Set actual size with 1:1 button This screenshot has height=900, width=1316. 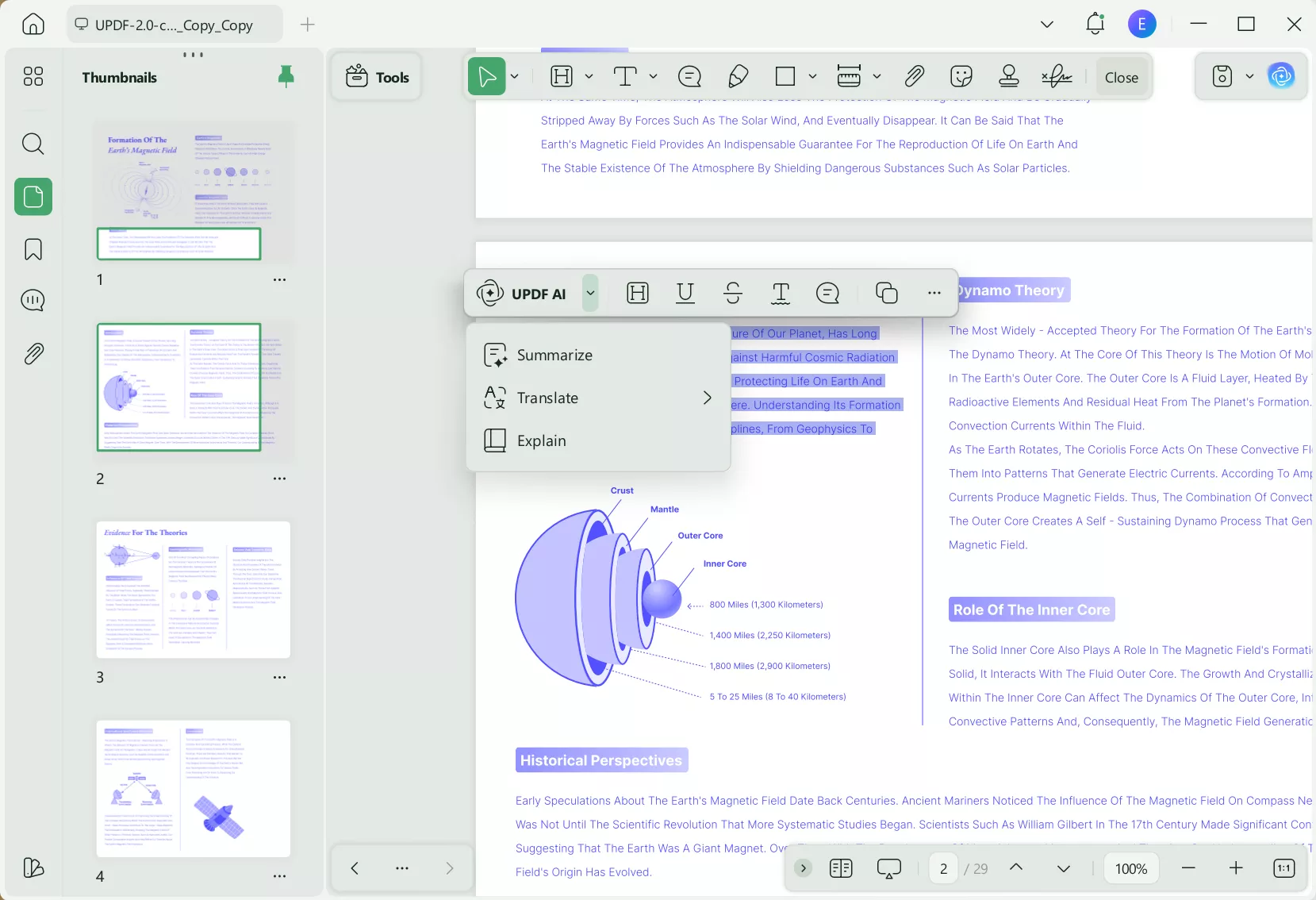(1284, 868)
